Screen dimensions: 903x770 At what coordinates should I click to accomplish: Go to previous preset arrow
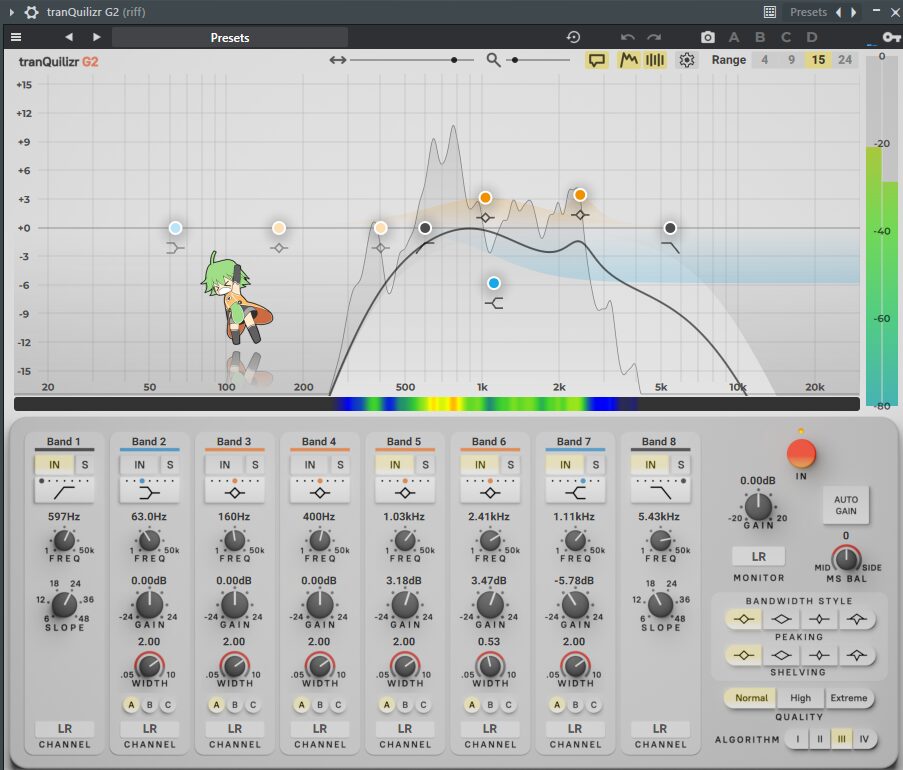click(x=69, y=37)
